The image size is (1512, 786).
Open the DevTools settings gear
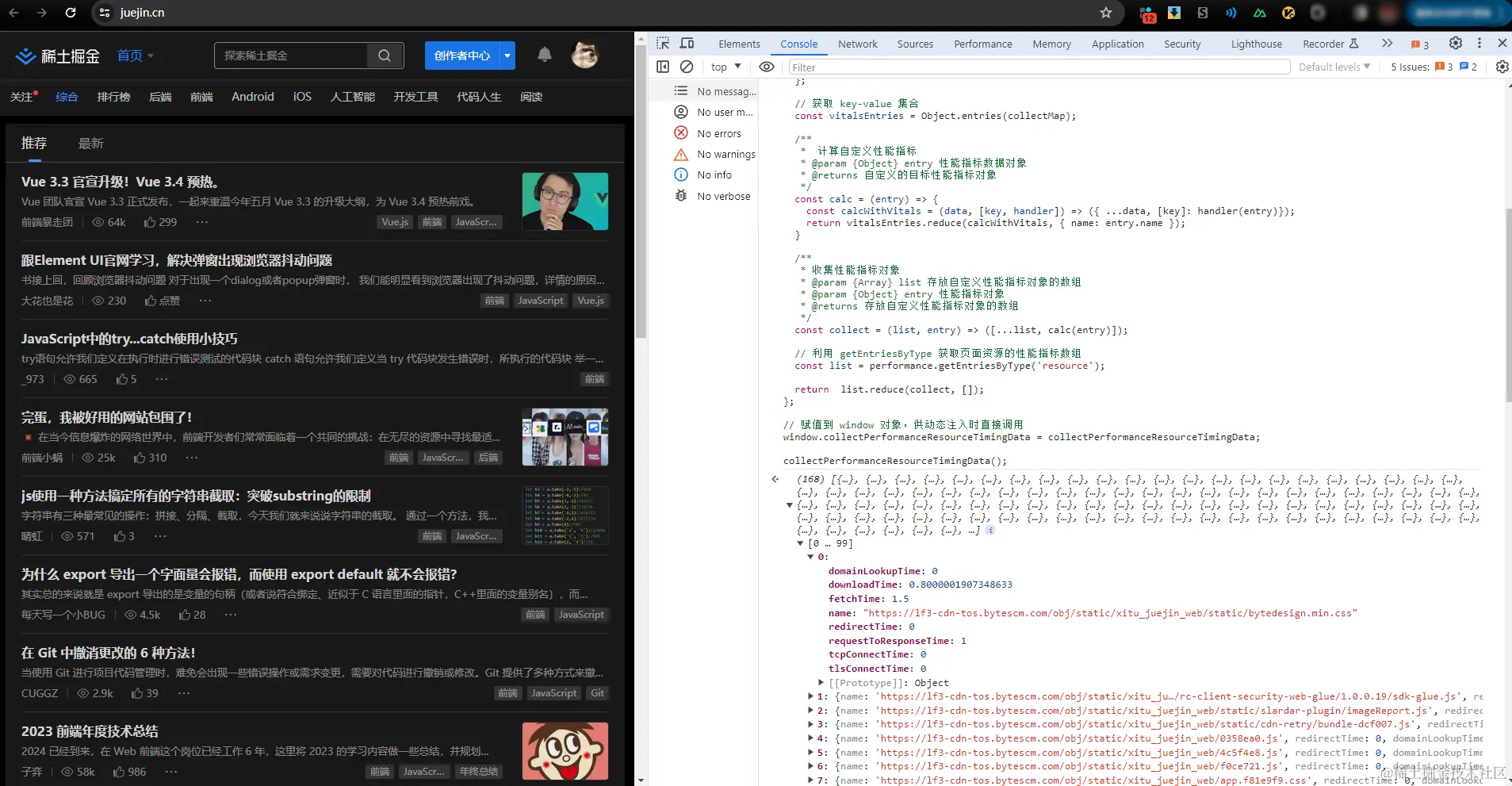[1456, 44]
